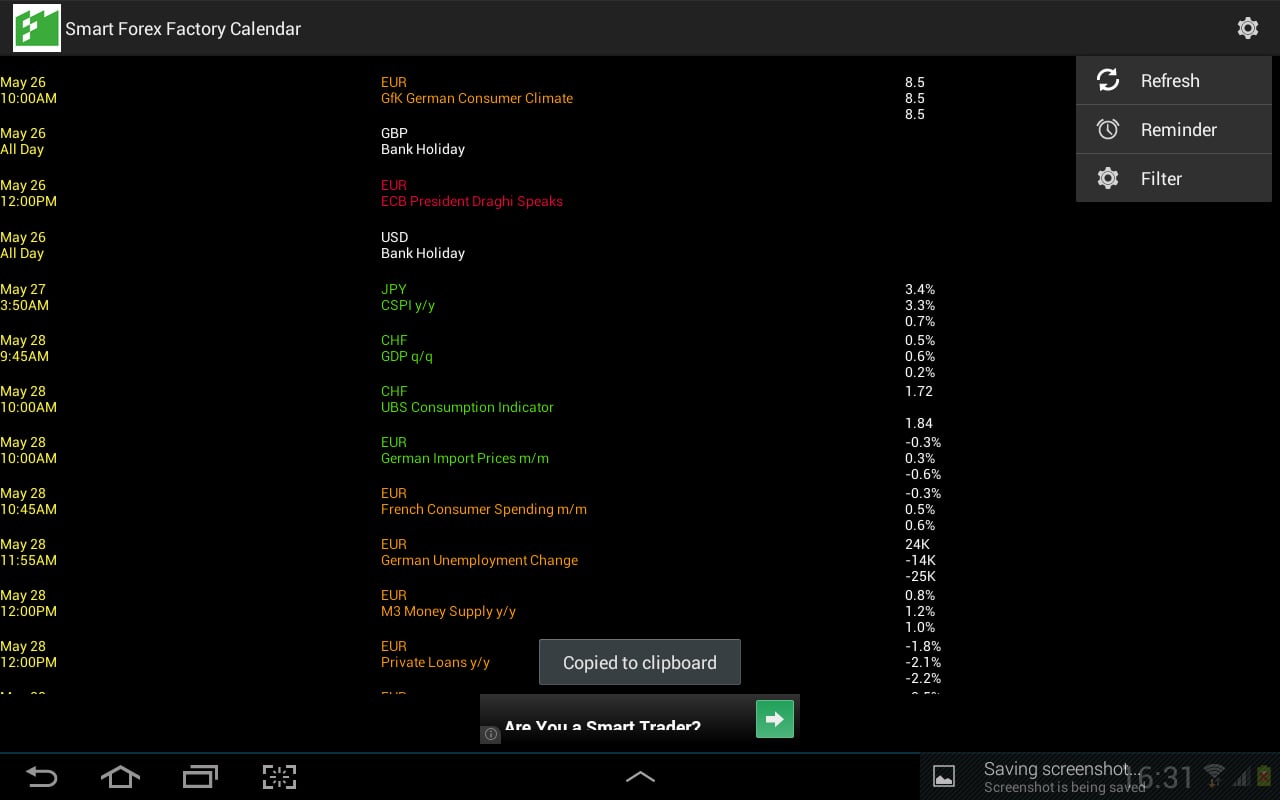
Task: Select the 3.4% value in CSPI row
Action: [920, 289]
